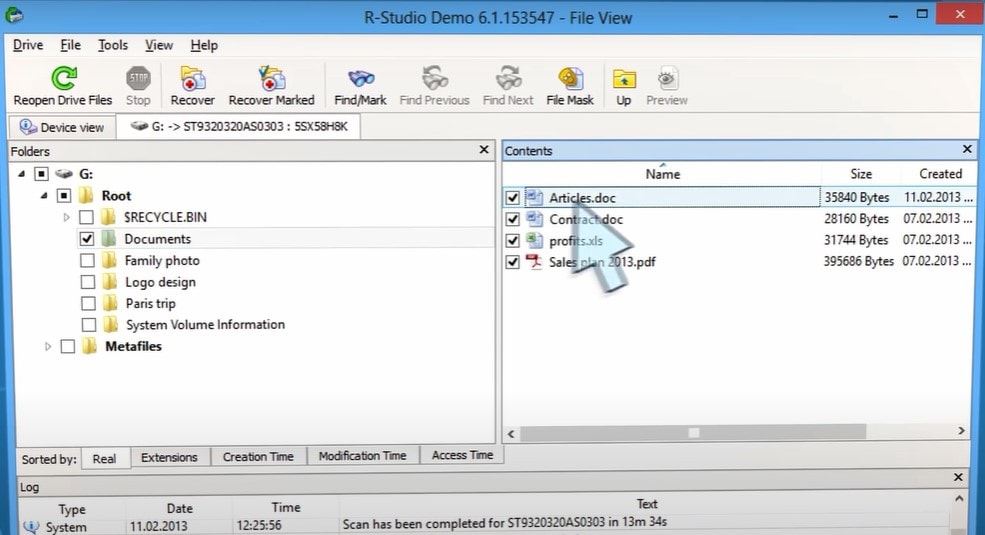Go Up one folder level
This screenshot has width=985, height=535.
pos(624,79)
